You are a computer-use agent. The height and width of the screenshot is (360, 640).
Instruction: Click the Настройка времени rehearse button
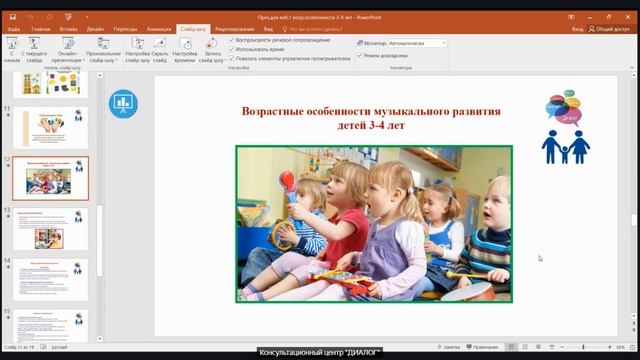pyautogui.click(x=185, y=50)
